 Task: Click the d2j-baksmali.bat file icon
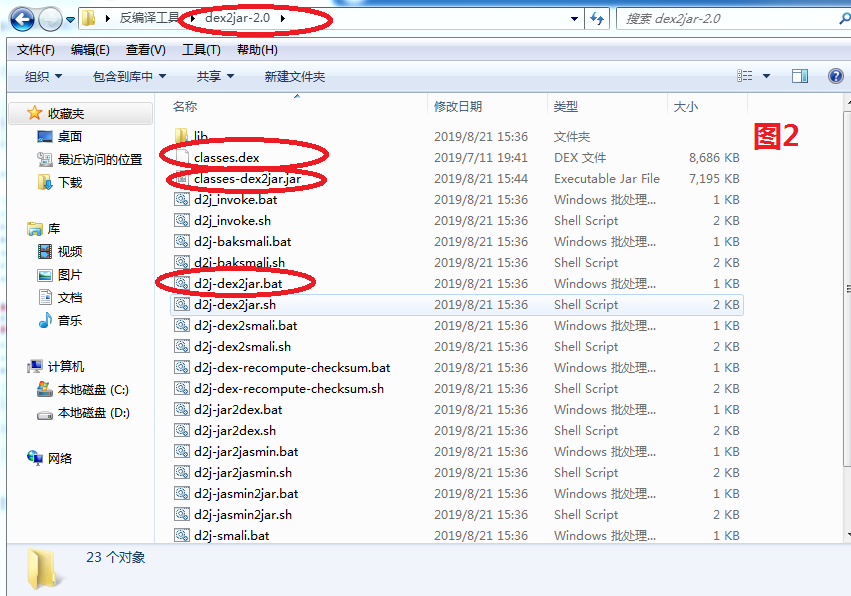click(181, 242)
